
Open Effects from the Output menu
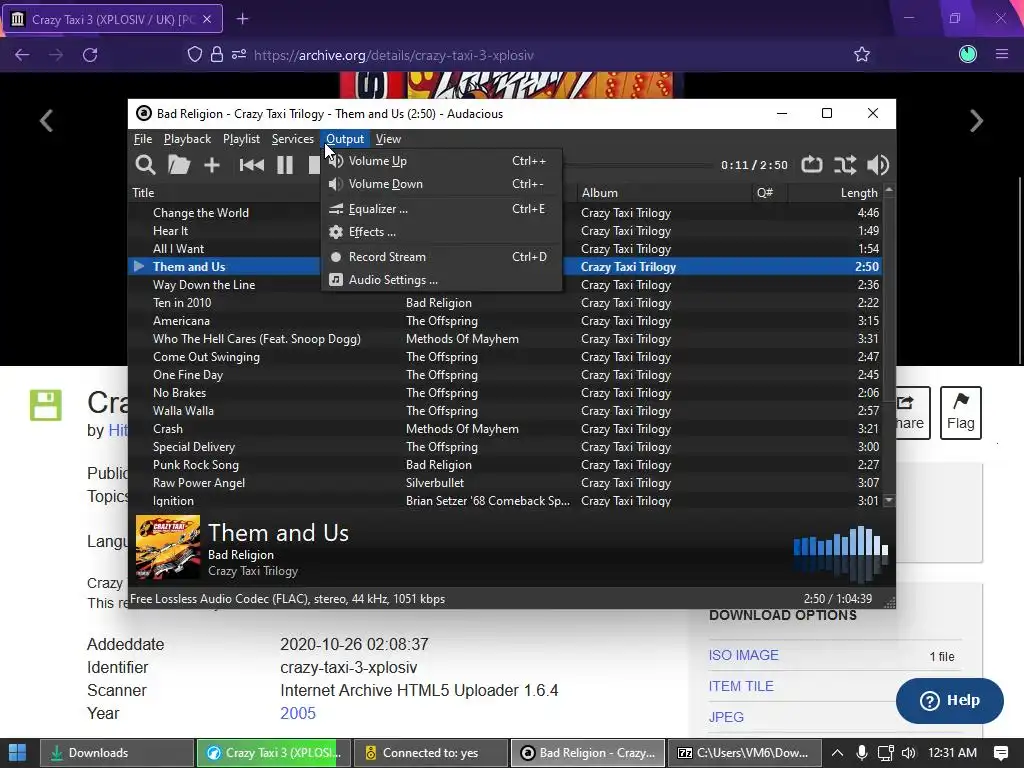pos(441,232)
